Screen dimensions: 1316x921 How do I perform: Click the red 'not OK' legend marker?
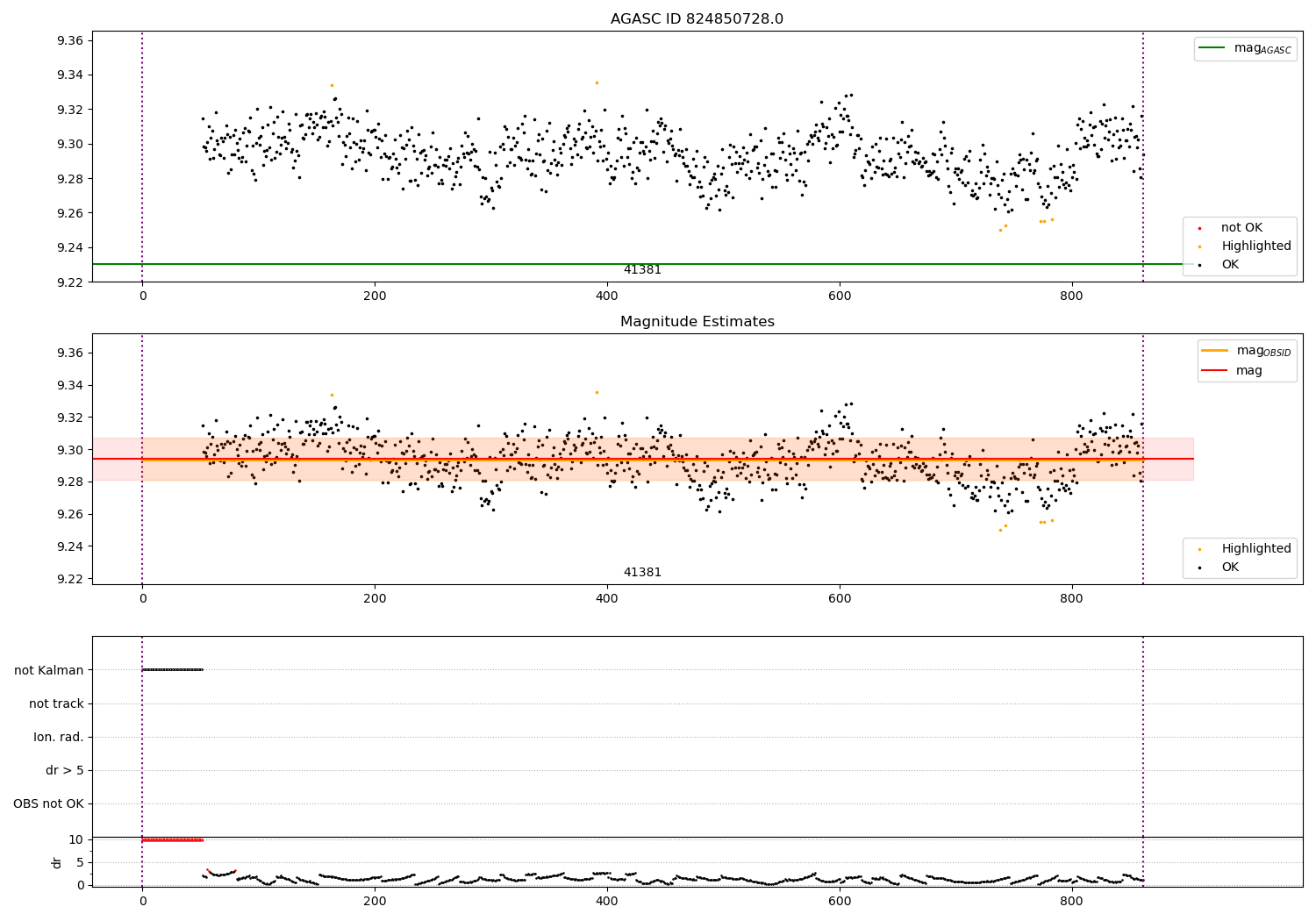[x=1199, y=228]
